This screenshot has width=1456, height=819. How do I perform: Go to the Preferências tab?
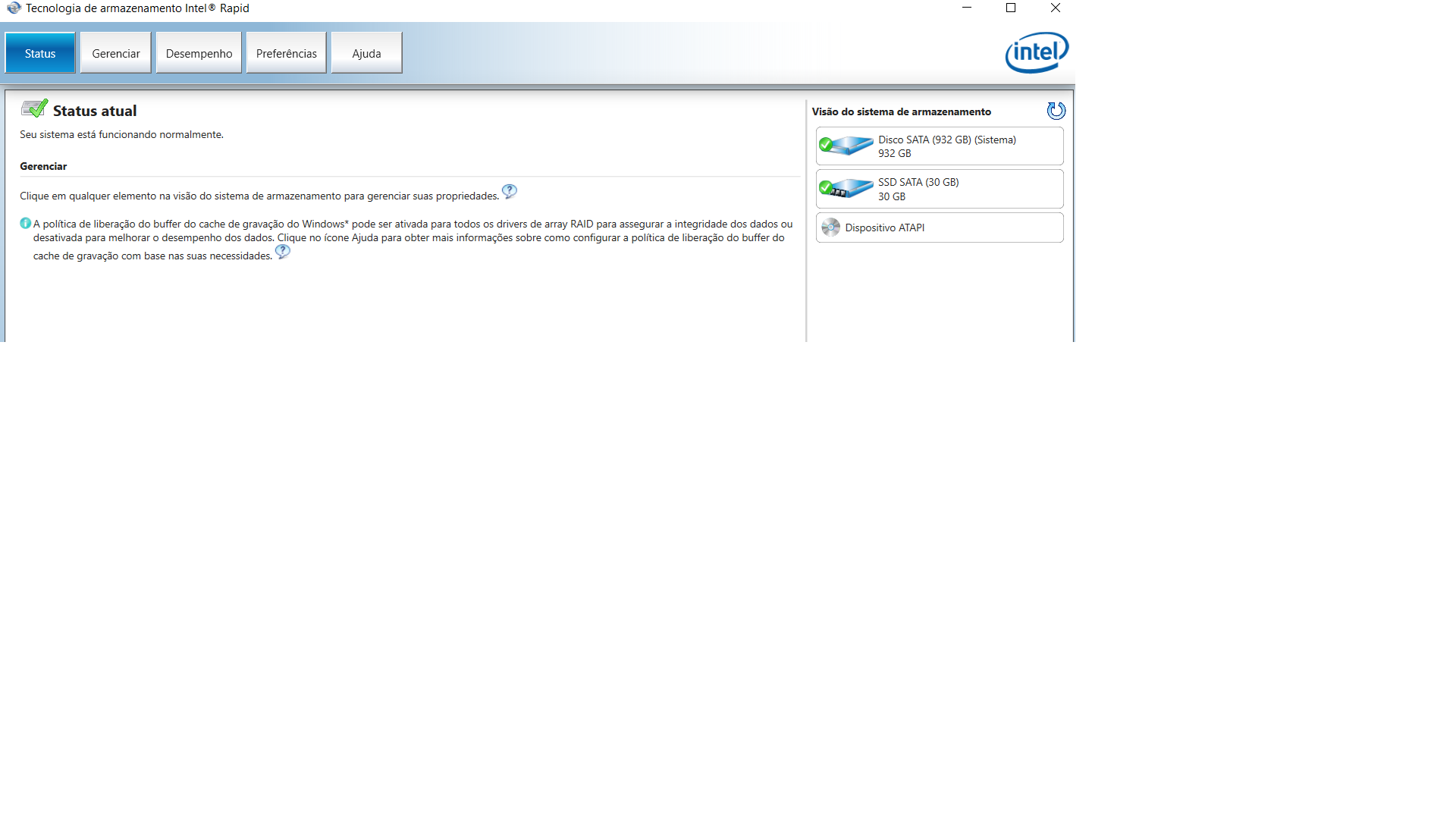tap(286, 53)
